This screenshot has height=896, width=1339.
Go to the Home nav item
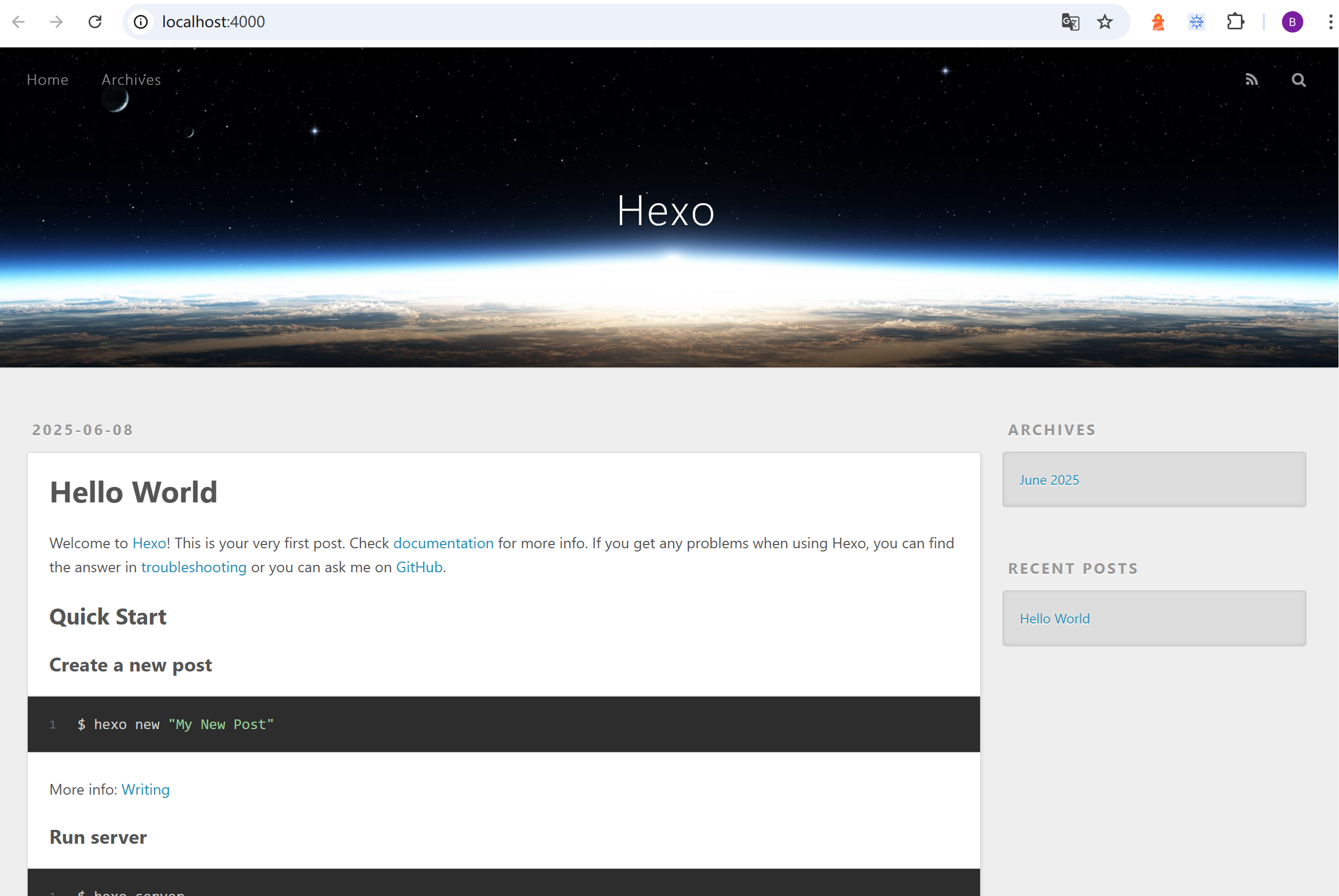47,79
